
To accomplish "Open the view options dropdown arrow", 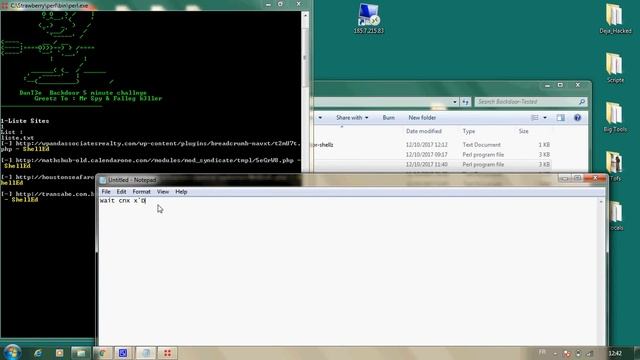I will (545, 118).
